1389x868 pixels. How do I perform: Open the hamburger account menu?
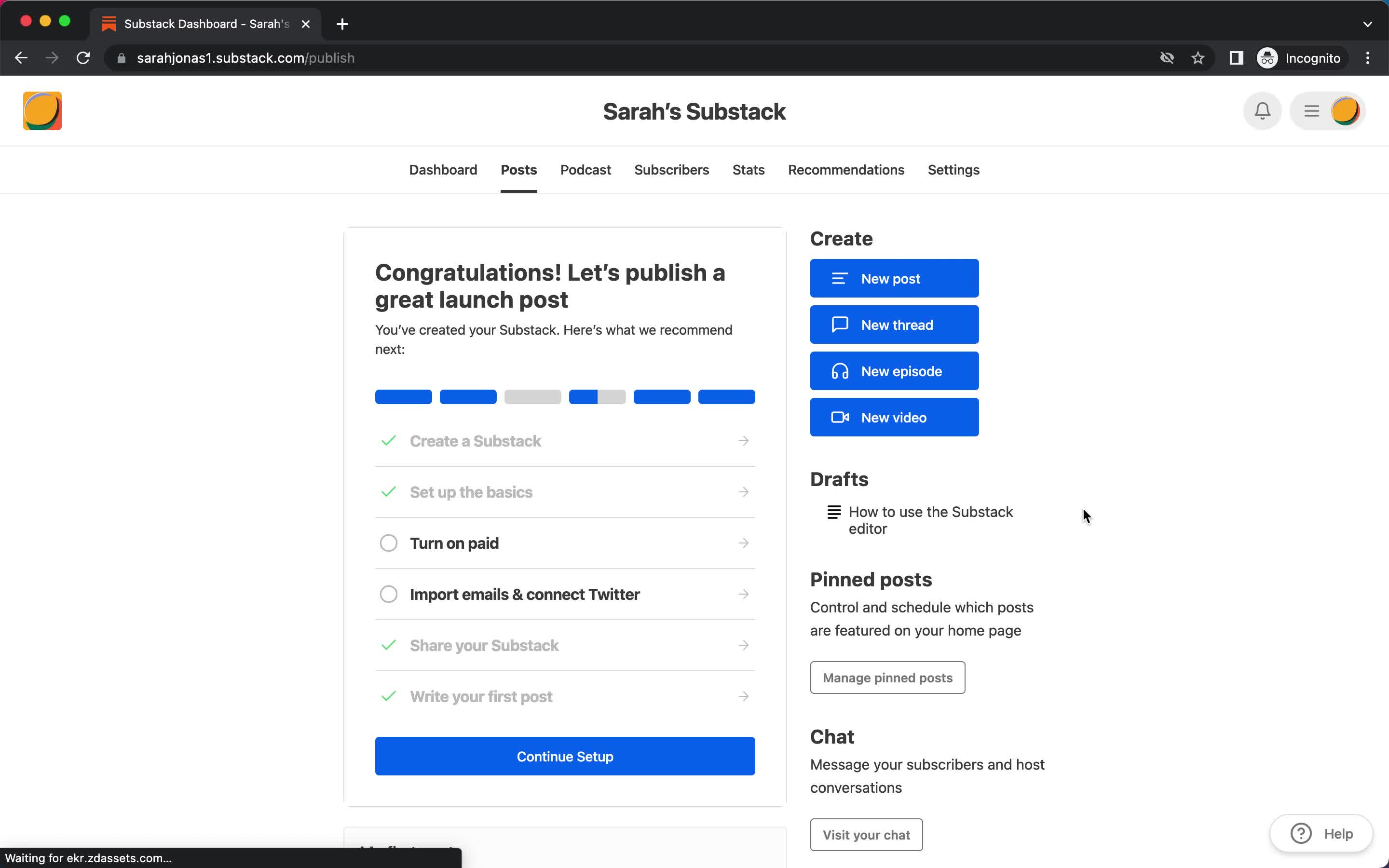pyautogui.click(x=1311, y=111)
